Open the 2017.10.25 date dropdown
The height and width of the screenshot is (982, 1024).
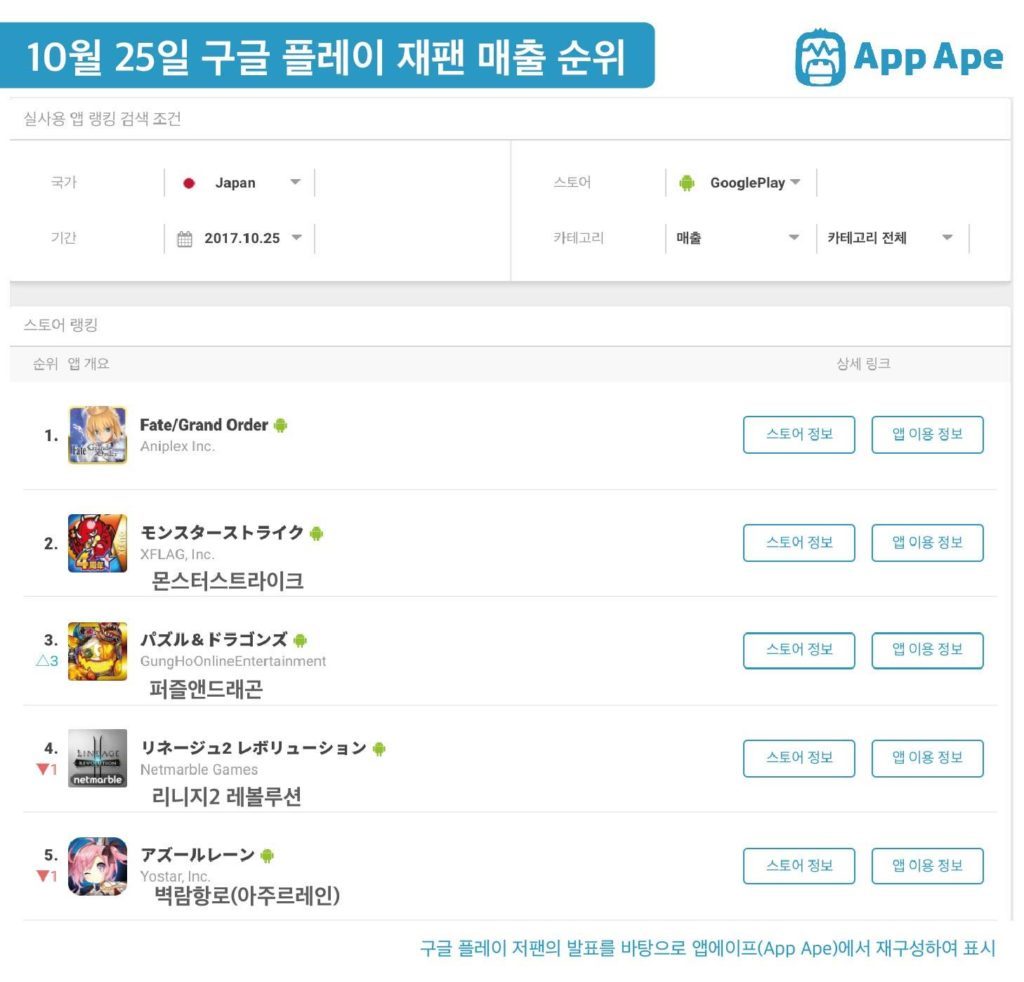click(240, 238)
